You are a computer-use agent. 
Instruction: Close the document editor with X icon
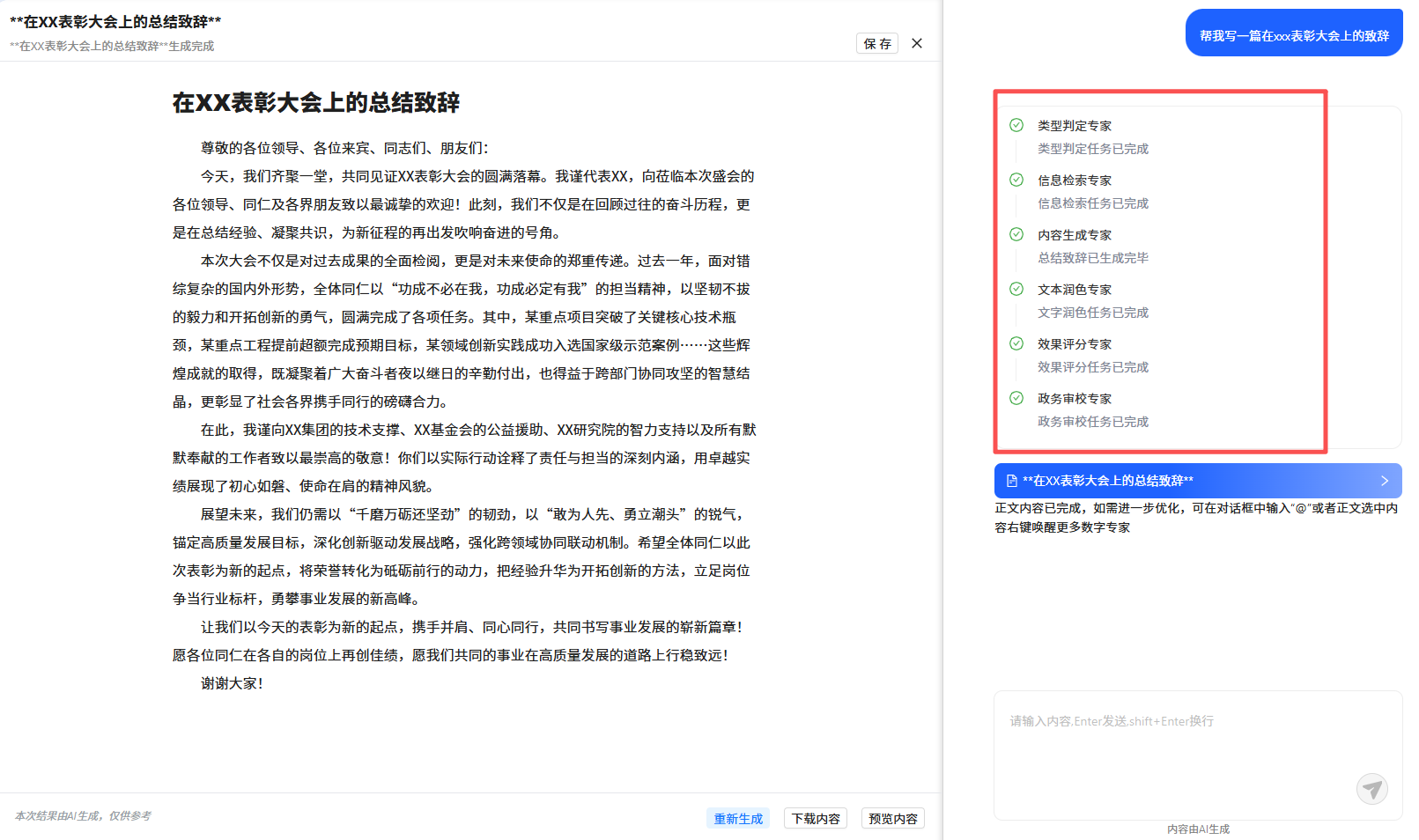(917, 43)
